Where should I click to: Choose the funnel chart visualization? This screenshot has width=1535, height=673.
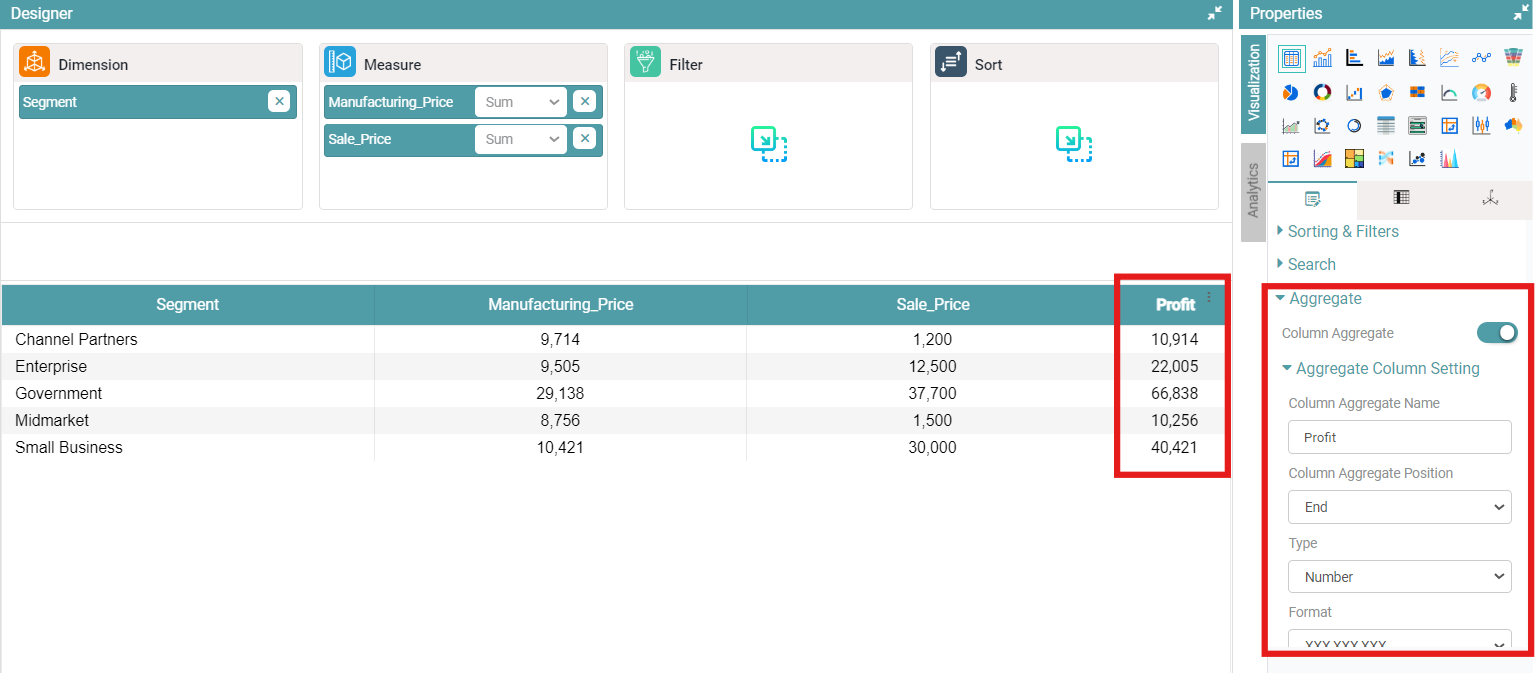1513,59
